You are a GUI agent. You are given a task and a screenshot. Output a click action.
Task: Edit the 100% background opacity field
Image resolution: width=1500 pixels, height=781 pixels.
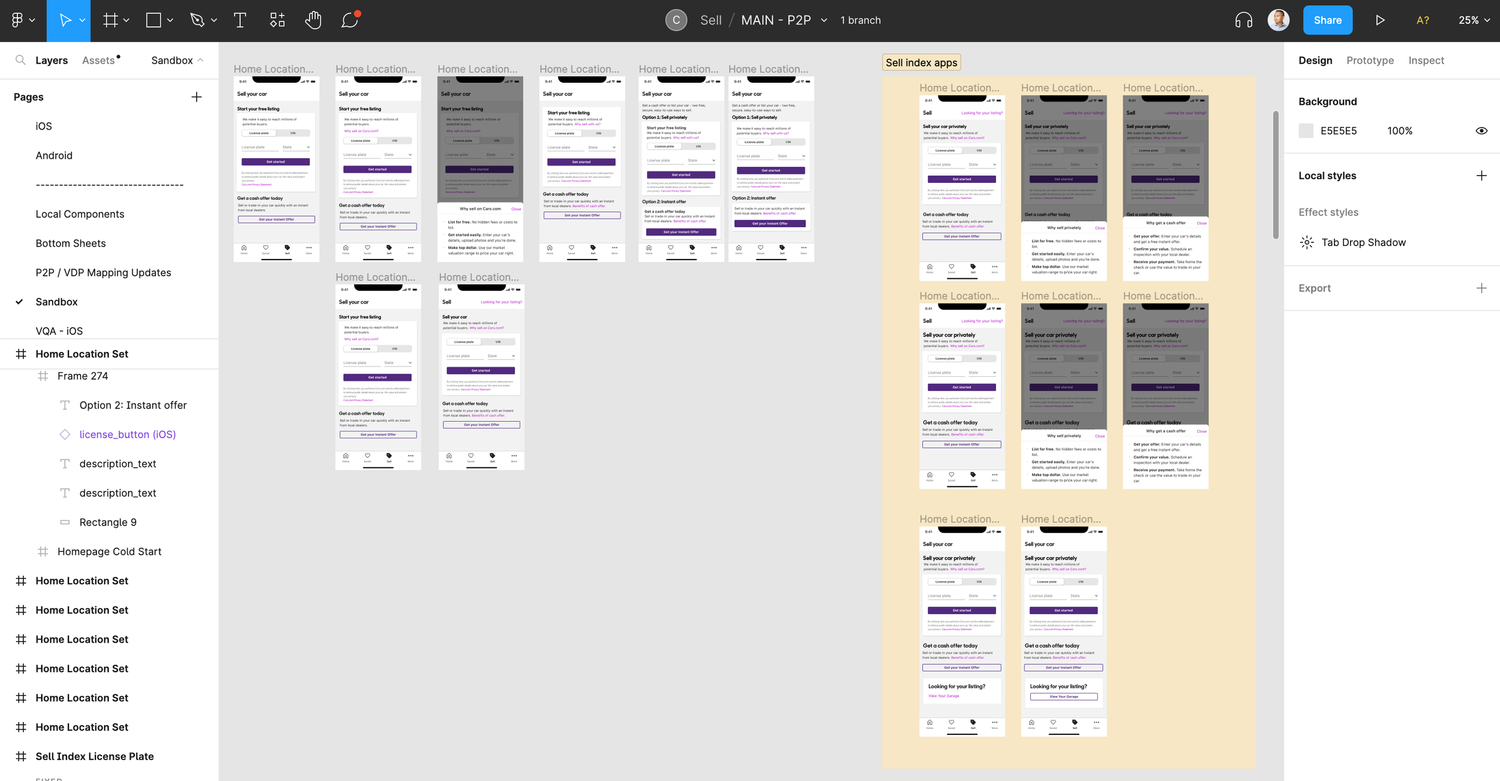click(1400, 131)
